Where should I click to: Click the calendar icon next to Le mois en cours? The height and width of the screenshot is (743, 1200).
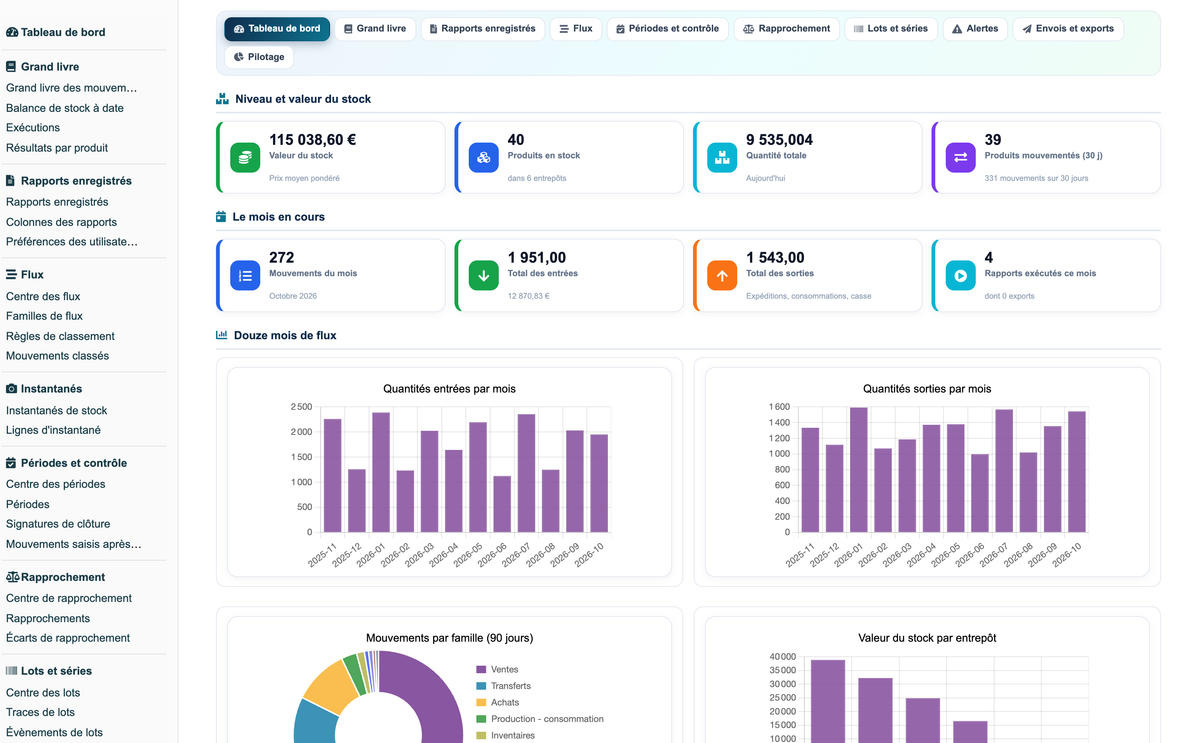[221, 217]
